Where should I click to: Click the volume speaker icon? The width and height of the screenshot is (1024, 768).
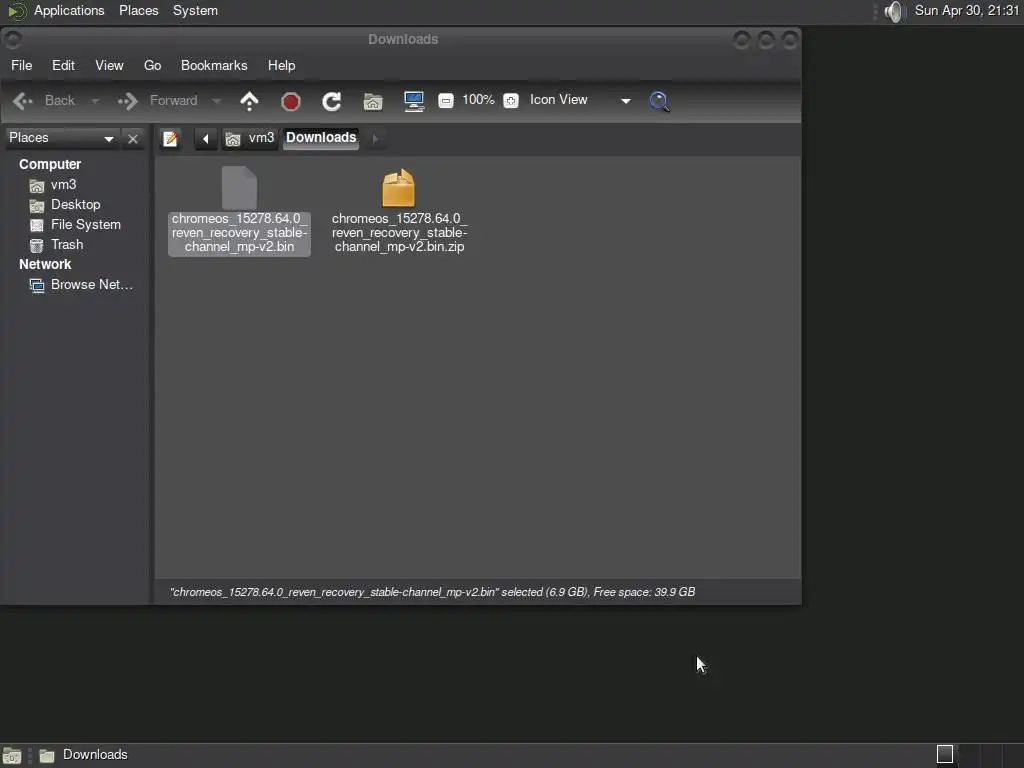pos(893,11)
